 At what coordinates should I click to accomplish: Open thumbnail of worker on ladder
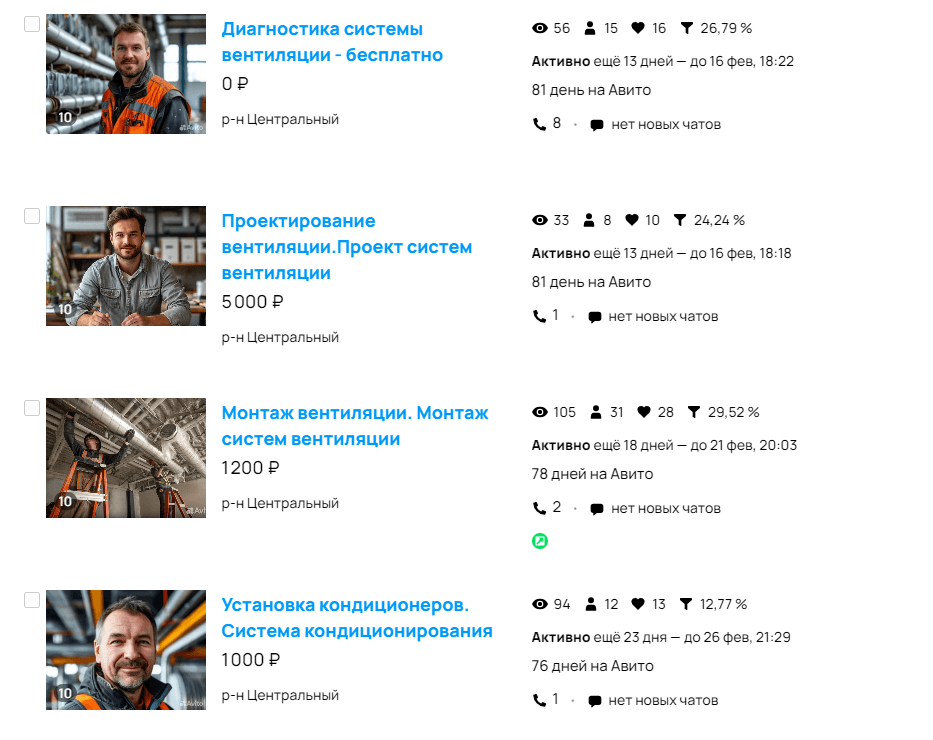click(126, 458)
